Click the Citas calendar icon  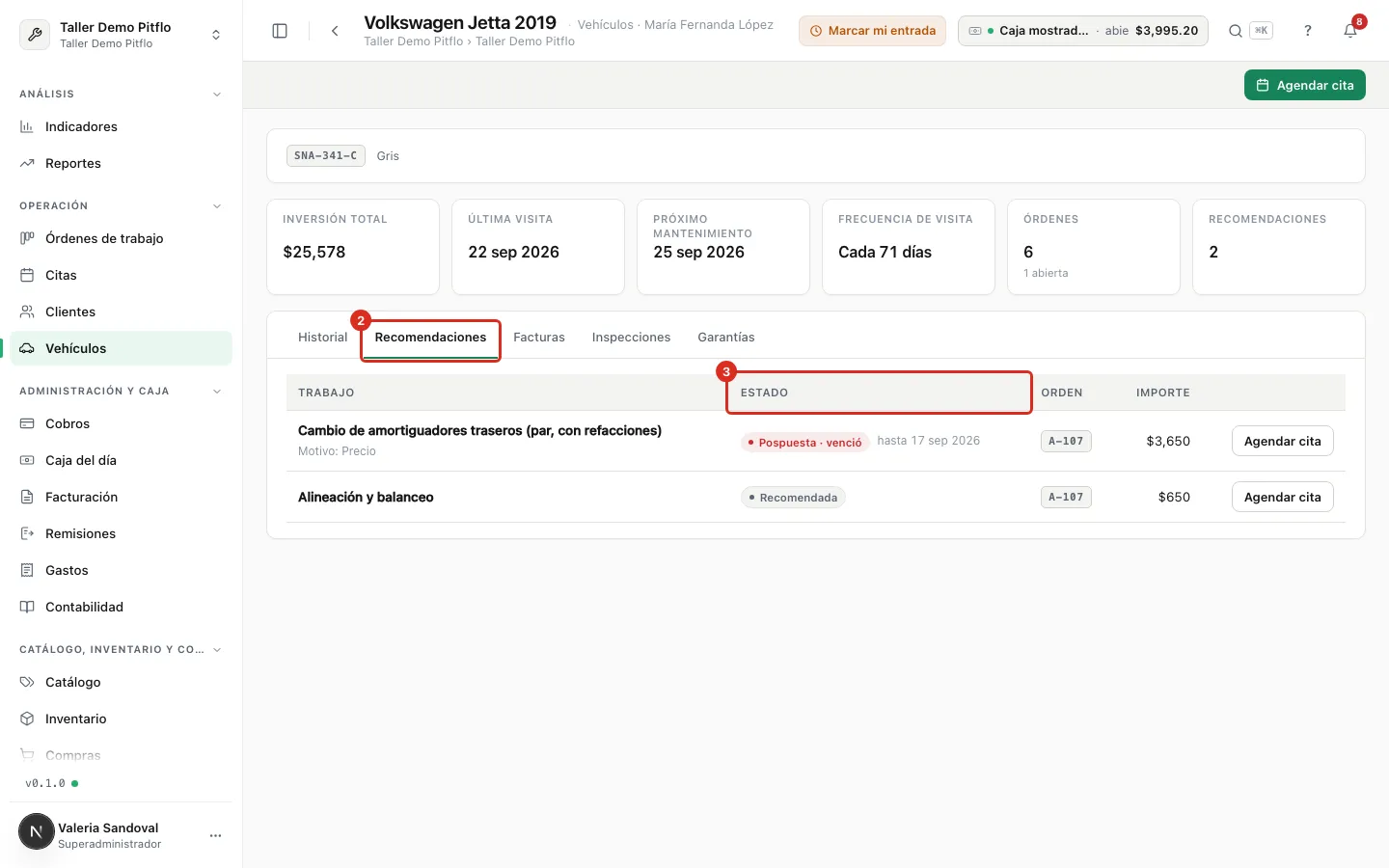tap(27, 275)
